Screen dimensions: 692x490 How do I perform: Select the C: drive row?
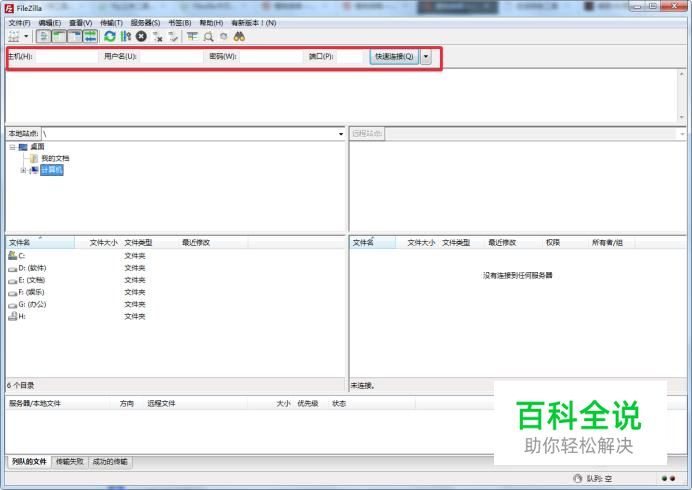(175, 256)
